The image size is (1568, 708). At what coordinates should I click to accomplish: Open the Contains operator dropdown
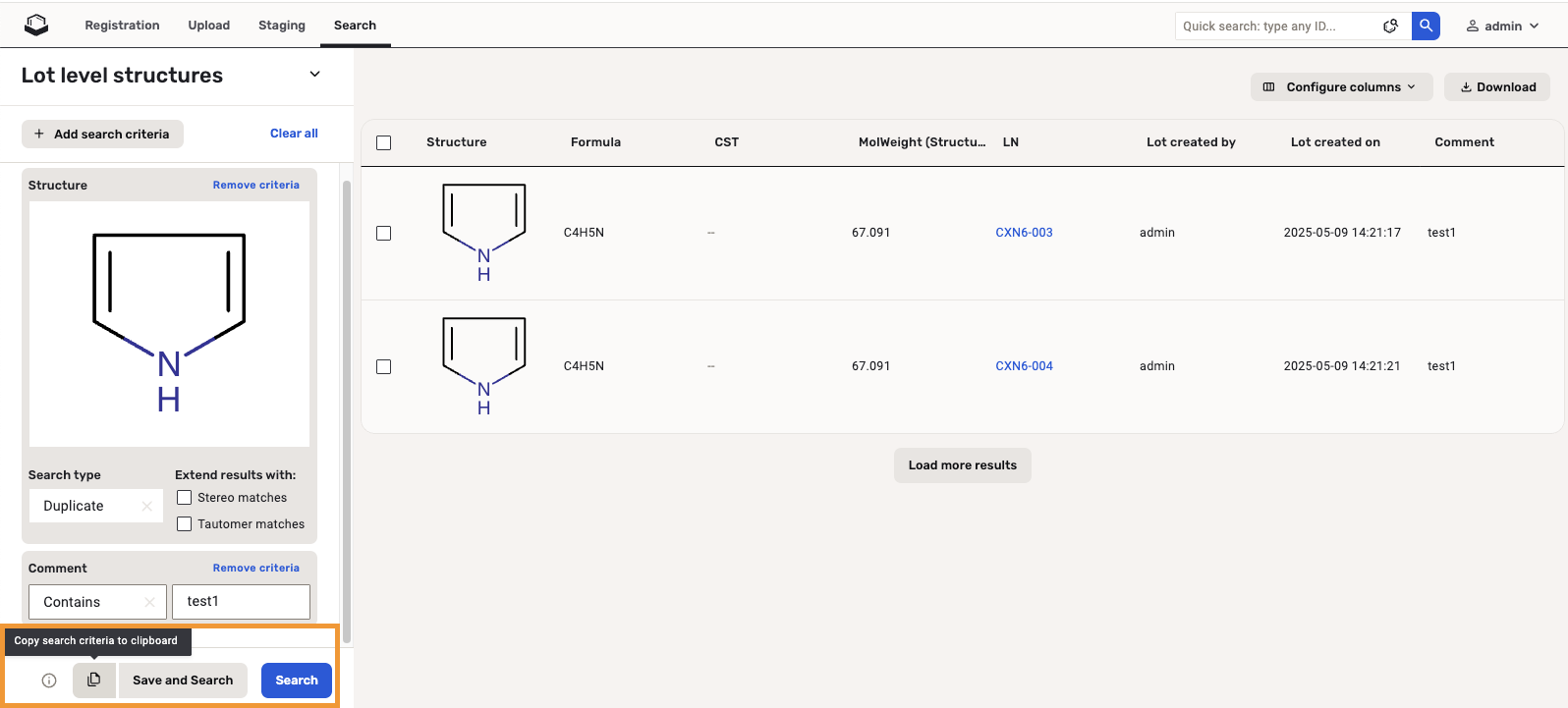(x=88, y=602)
